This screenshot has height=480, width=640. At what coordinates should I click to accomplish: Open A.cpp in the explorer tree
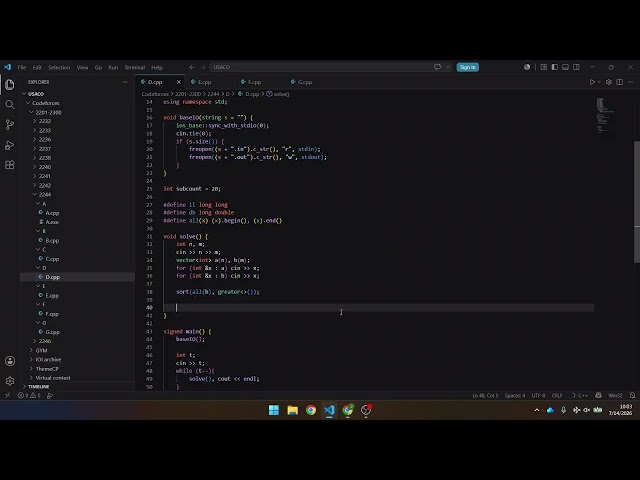click(x=52, y=213)
